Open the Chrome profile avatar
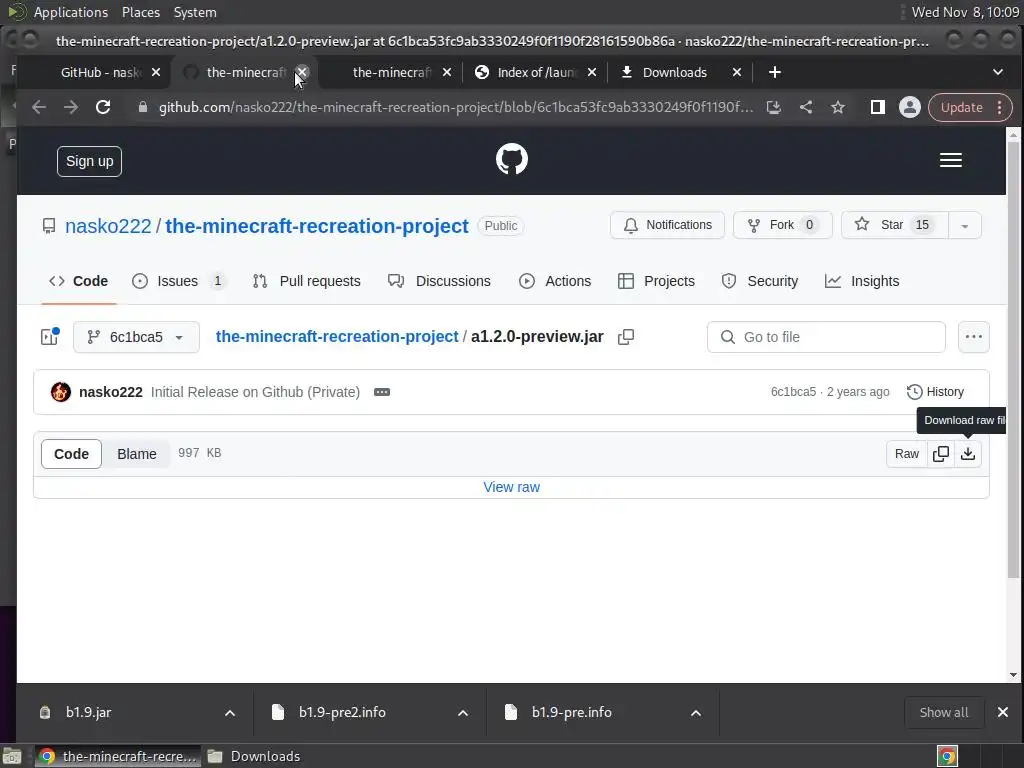1024x768 pixels. [x=909, y=107]
